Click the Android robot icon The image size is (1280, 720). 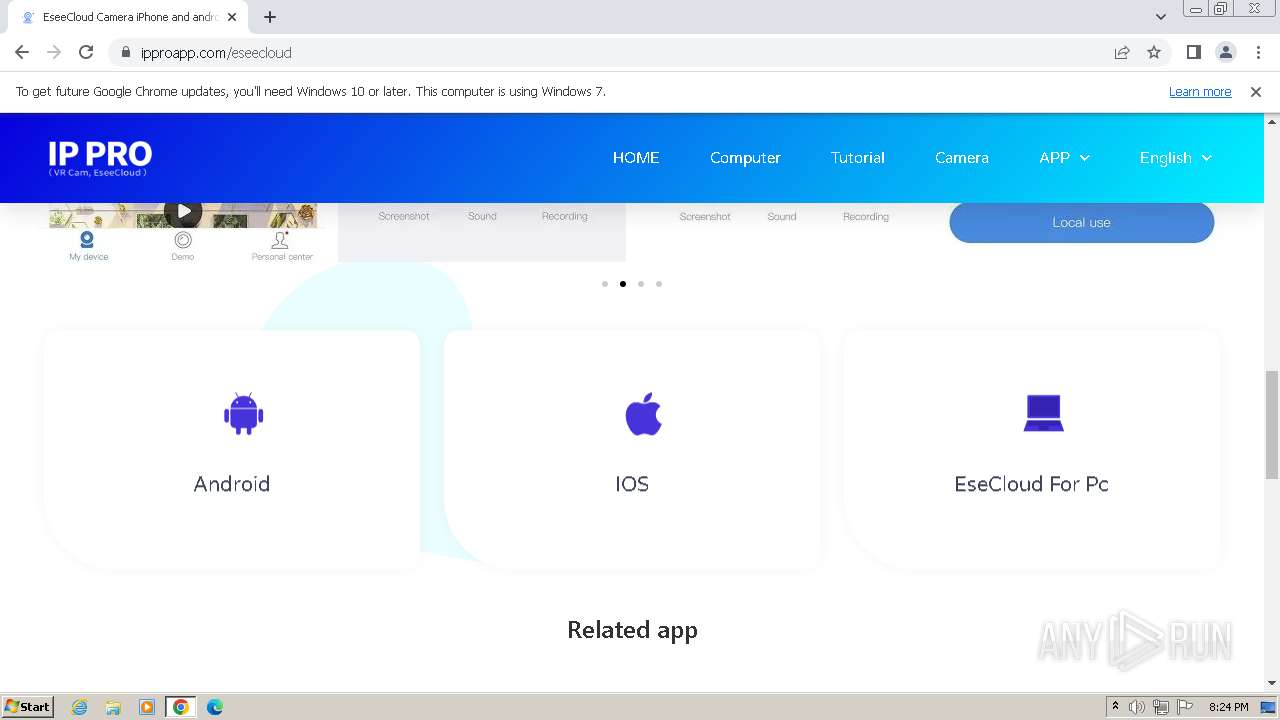243,413
